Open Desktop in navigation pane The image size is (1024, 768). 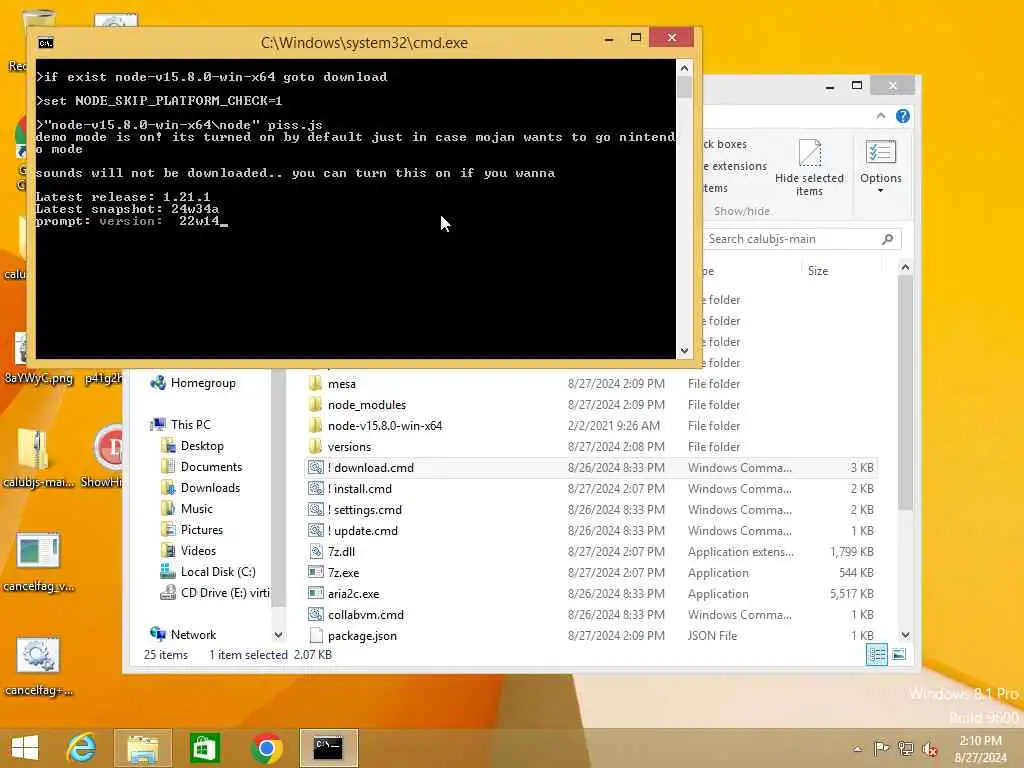(193, 446)
